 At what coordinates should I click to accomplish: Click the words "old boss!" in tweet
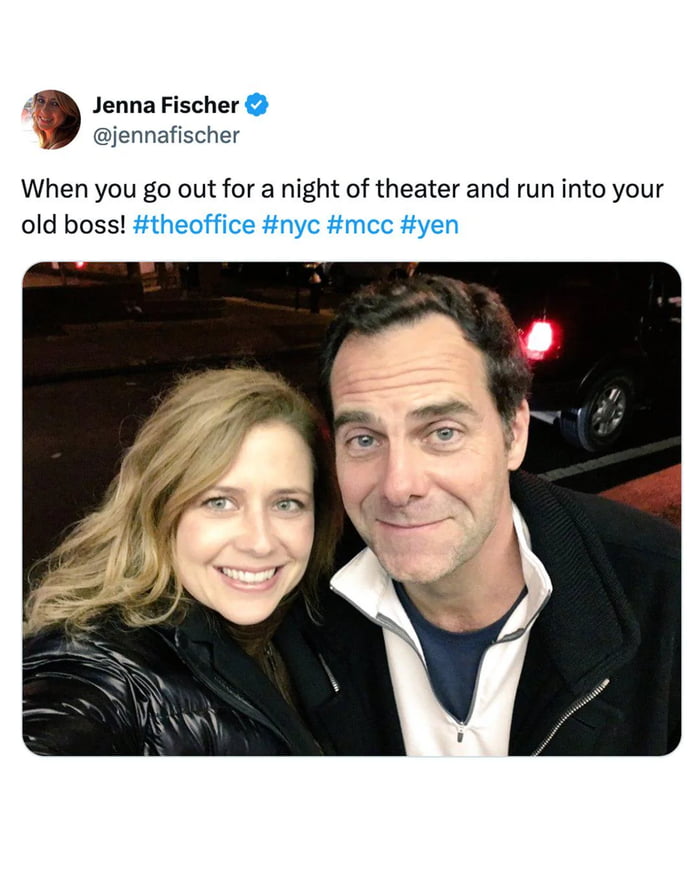[x=74, y=224]
